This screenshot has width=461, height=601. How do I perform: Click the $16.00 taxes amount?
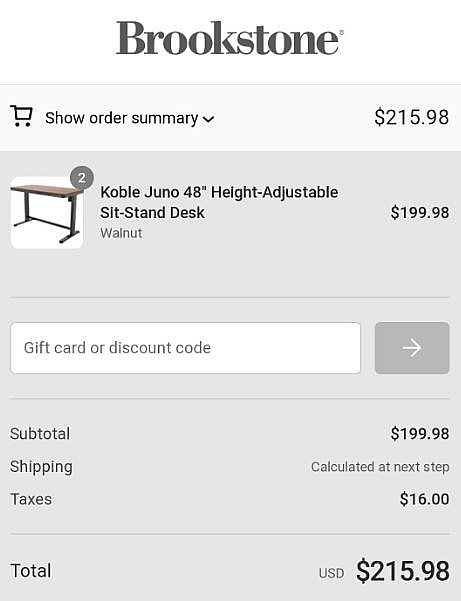click(x=424, y=499)
